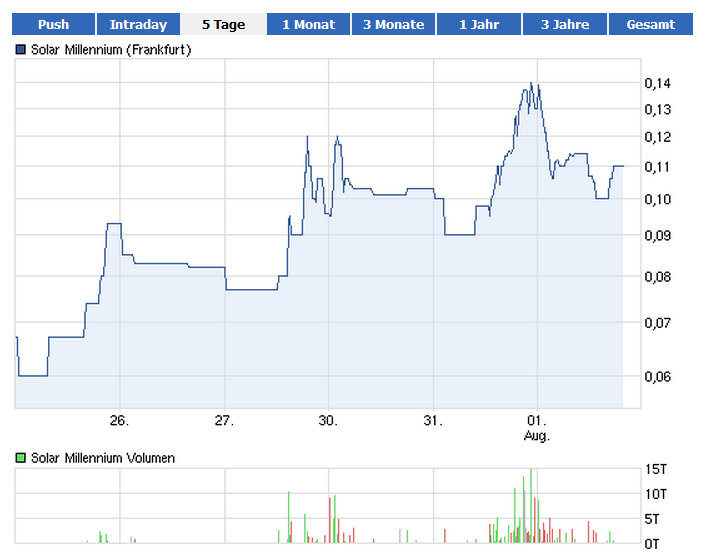Click the 15T volume axis label
The width and height of the screenshot is (708, 555).
[654, 470]
